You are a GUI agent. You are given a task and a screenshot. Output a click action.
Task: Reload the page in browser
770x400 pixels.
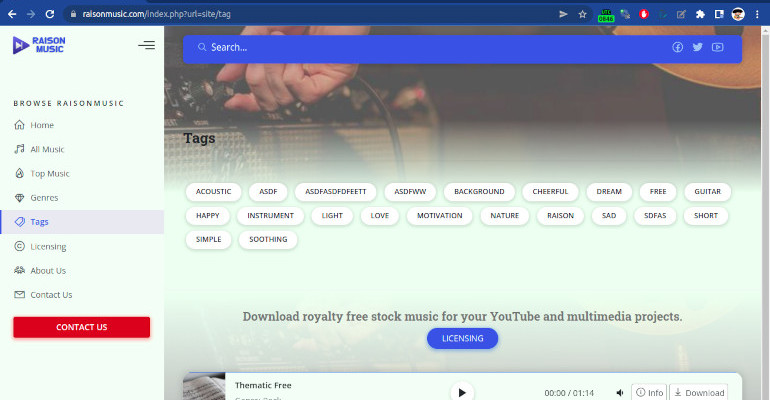[x=50, y=14]
